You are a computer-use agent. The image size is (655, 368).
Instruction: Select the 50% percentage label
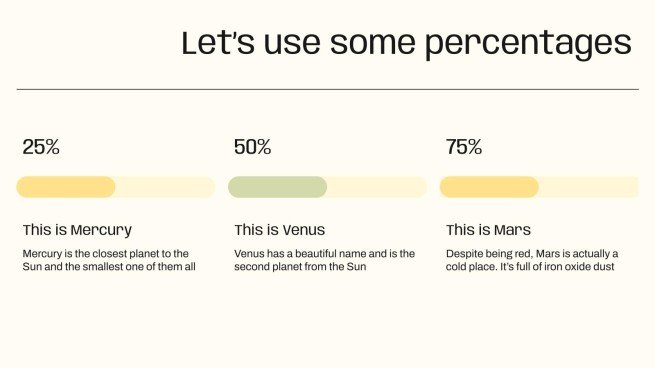252,147
